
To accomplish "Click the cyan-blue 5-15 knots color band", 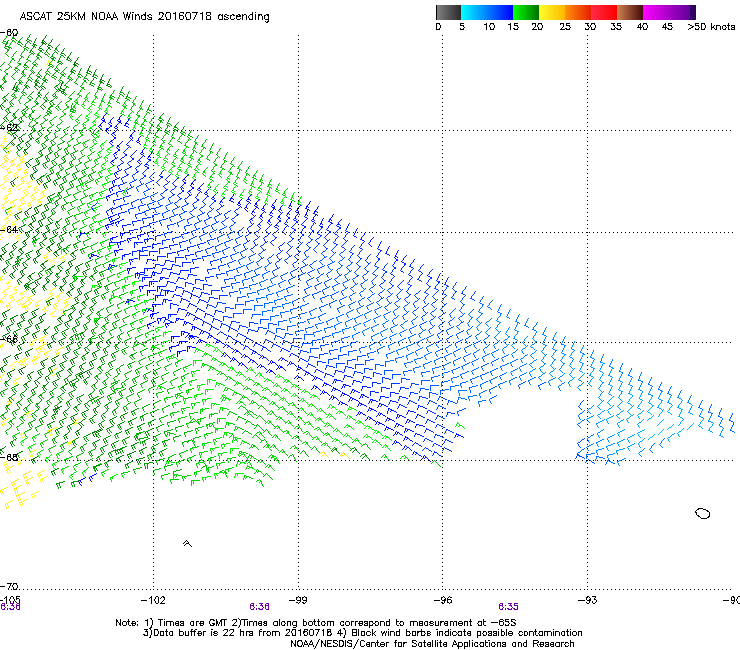I will click(487, 12).
